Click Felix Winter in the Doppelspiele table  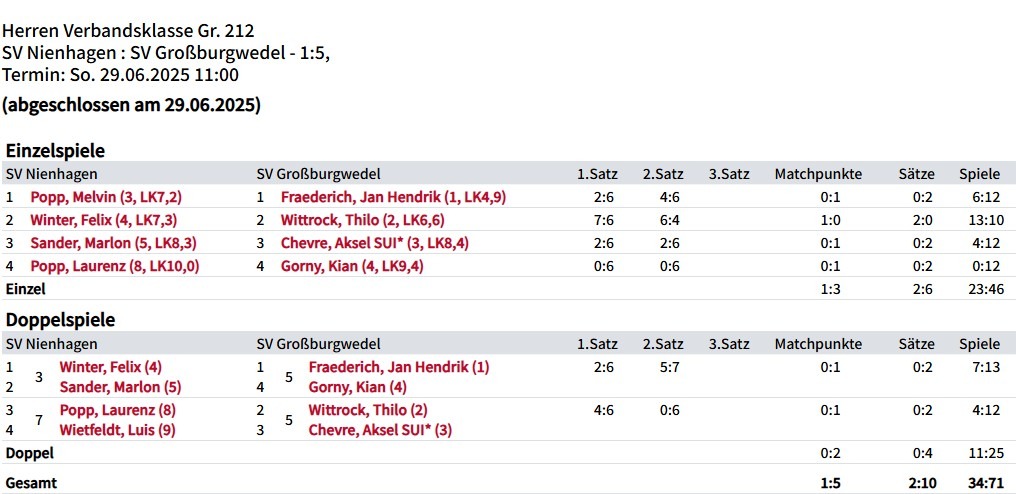point(110,367)
